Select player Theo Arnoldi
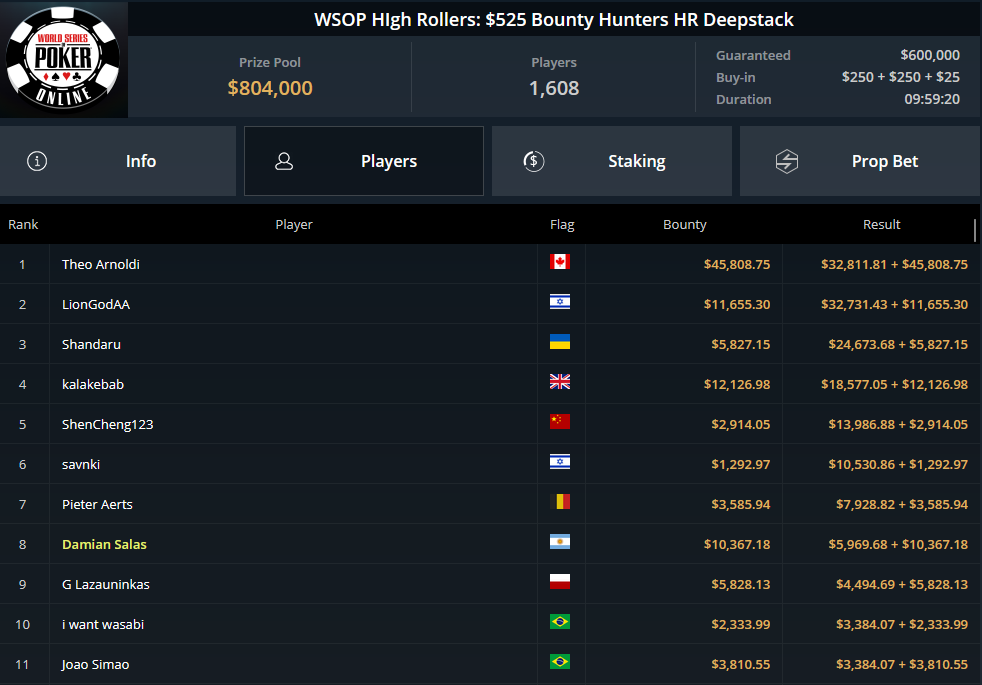Image resolution: width=982 pixels, height=685 pixels. (x=101, y=264)
